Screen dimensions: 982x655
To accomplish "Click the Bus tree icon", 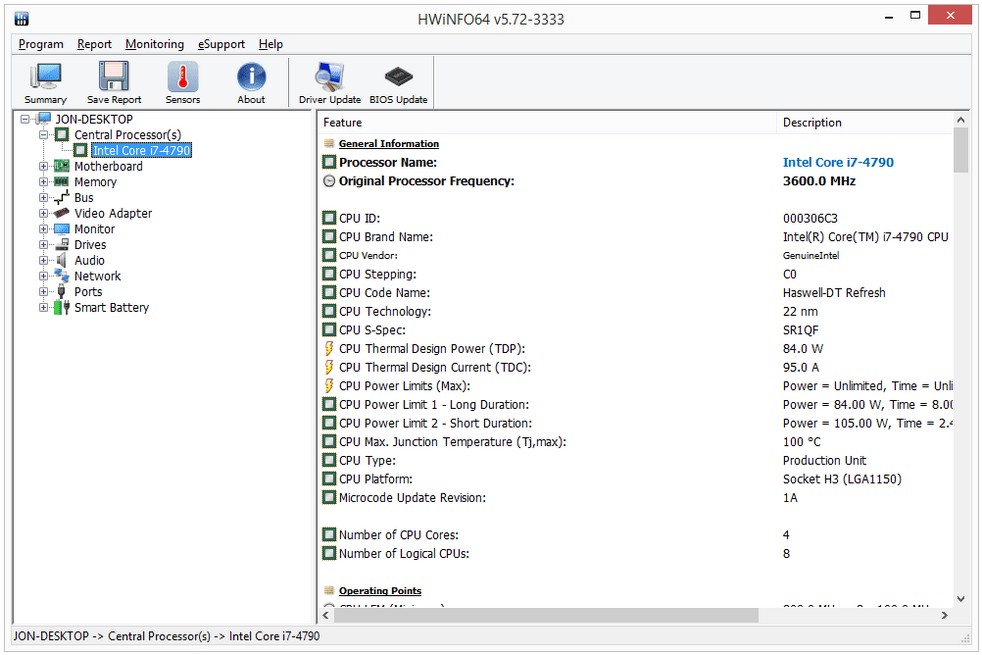I will (61, 197).
